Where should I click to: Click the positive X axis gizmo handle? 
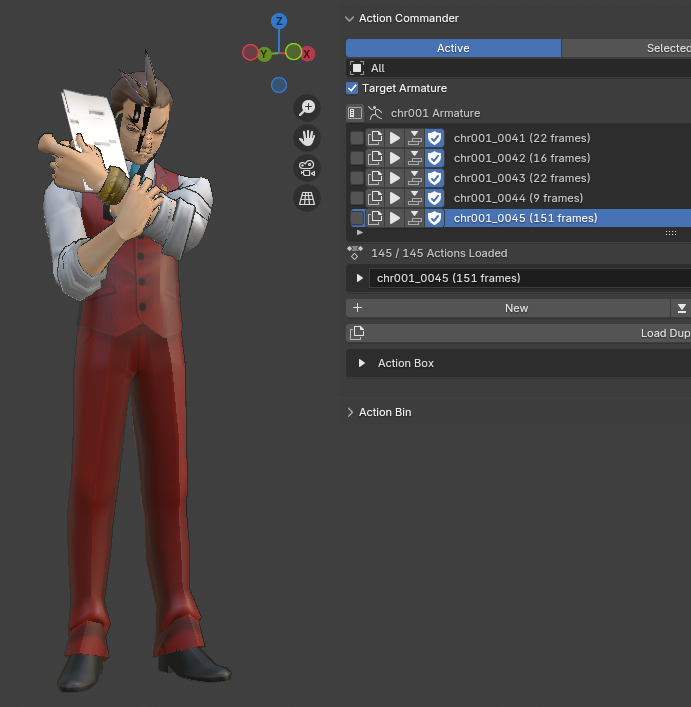point(307,54)
